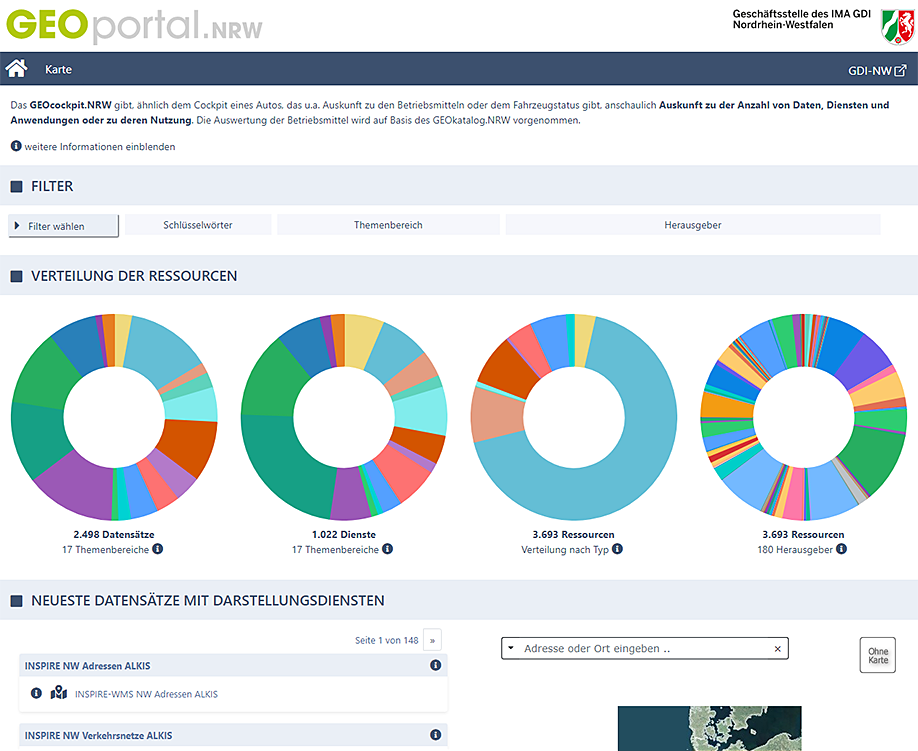The width and height of the screenshot is (918, 751).
Task: Click the info icon beside Datensätze '17 Themenbereiche'
Action: pyautogui.click(x=157, y=549)
